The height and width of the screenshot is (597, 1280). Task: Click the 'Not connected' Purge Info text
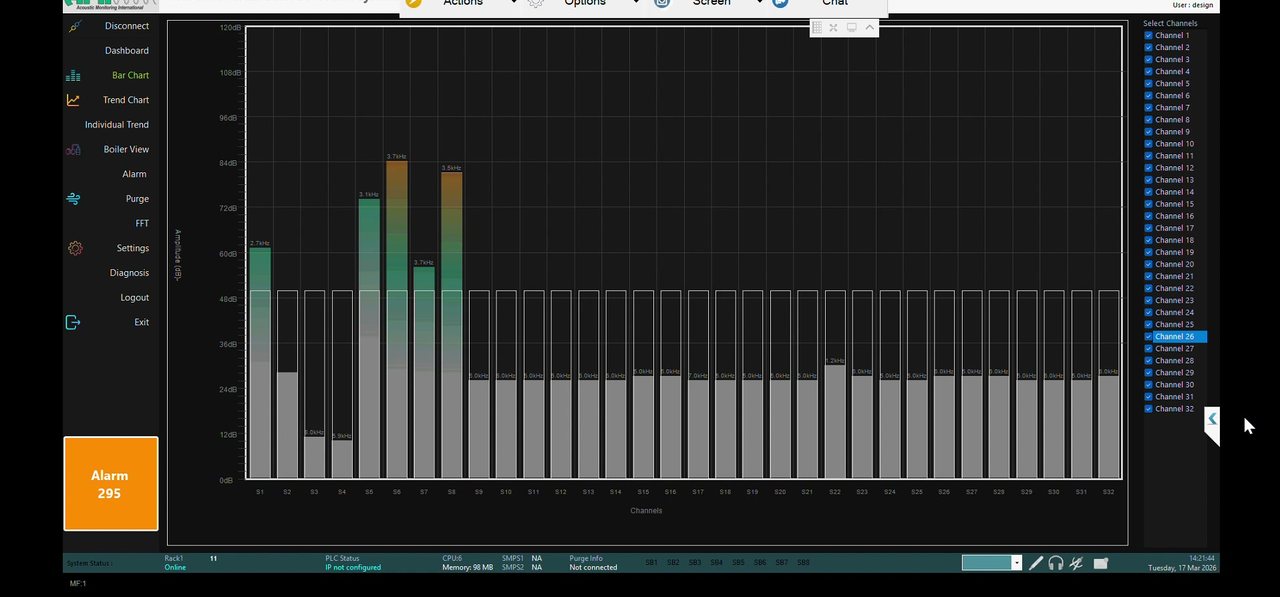pyautogui.click(x=593, y=568)
